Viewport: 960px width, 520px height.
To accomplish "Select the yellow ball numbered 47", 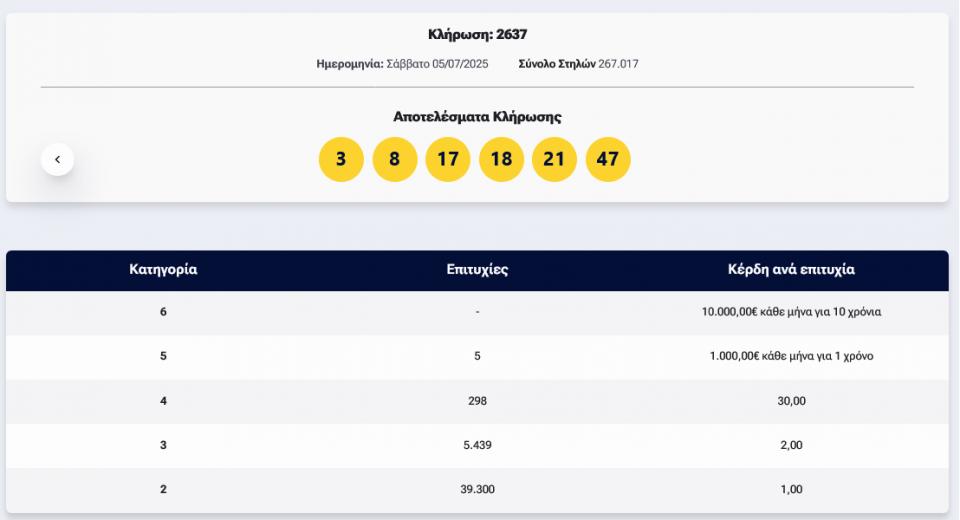I will (608, 159).
